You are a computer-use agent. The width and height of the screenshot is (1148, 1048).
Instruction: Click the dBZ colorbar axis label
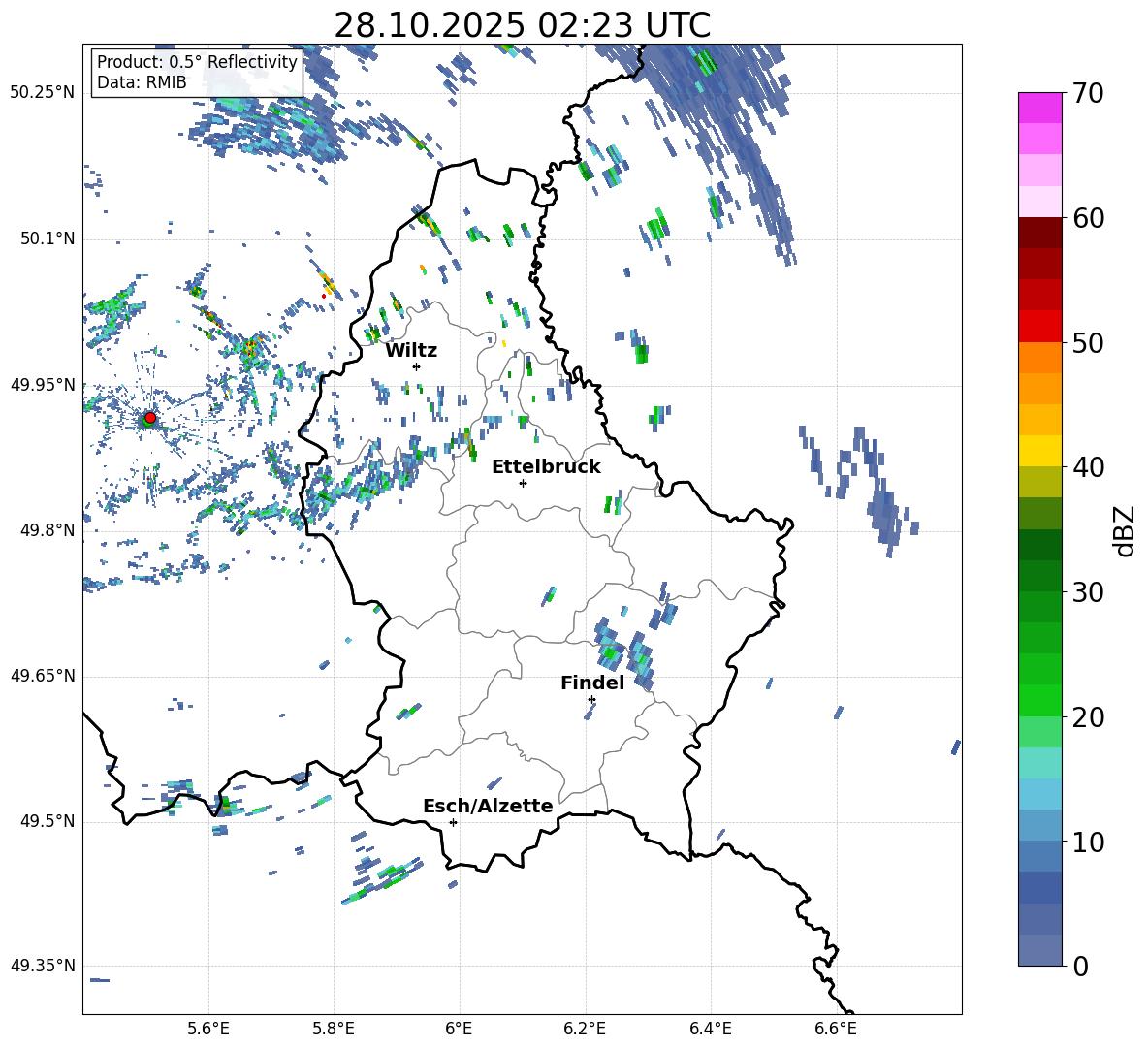(1126, 530)
